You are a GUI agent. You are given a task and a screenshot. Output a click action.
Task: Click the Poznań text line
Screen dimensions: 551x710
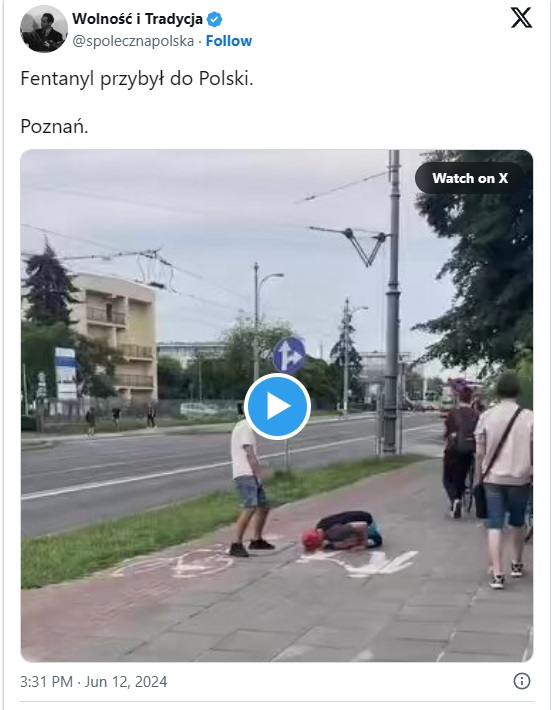[x=54, y=126]
